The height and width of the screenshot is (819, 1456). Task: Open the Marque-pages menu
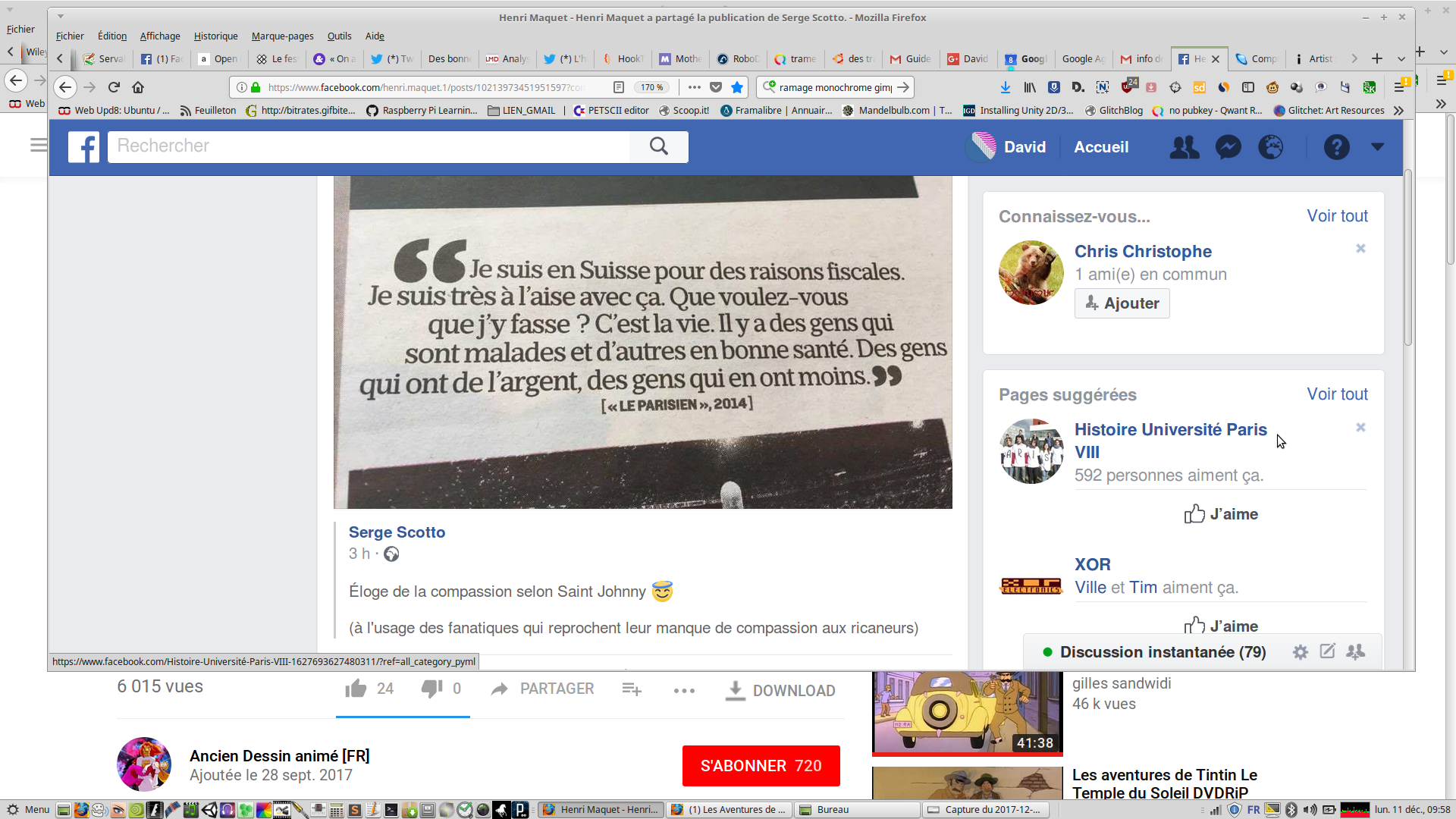pos(282,36)
